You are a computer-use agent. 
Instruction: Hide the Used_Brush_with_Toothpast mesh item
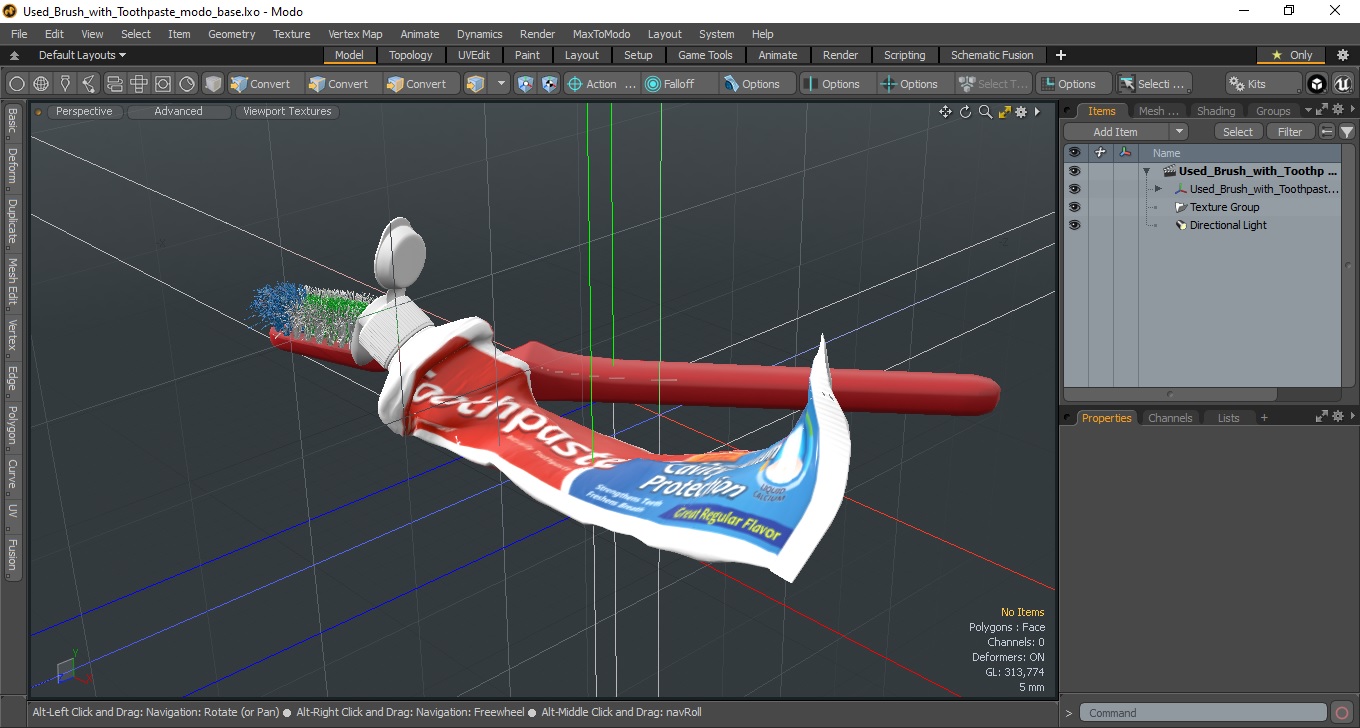1074,189
